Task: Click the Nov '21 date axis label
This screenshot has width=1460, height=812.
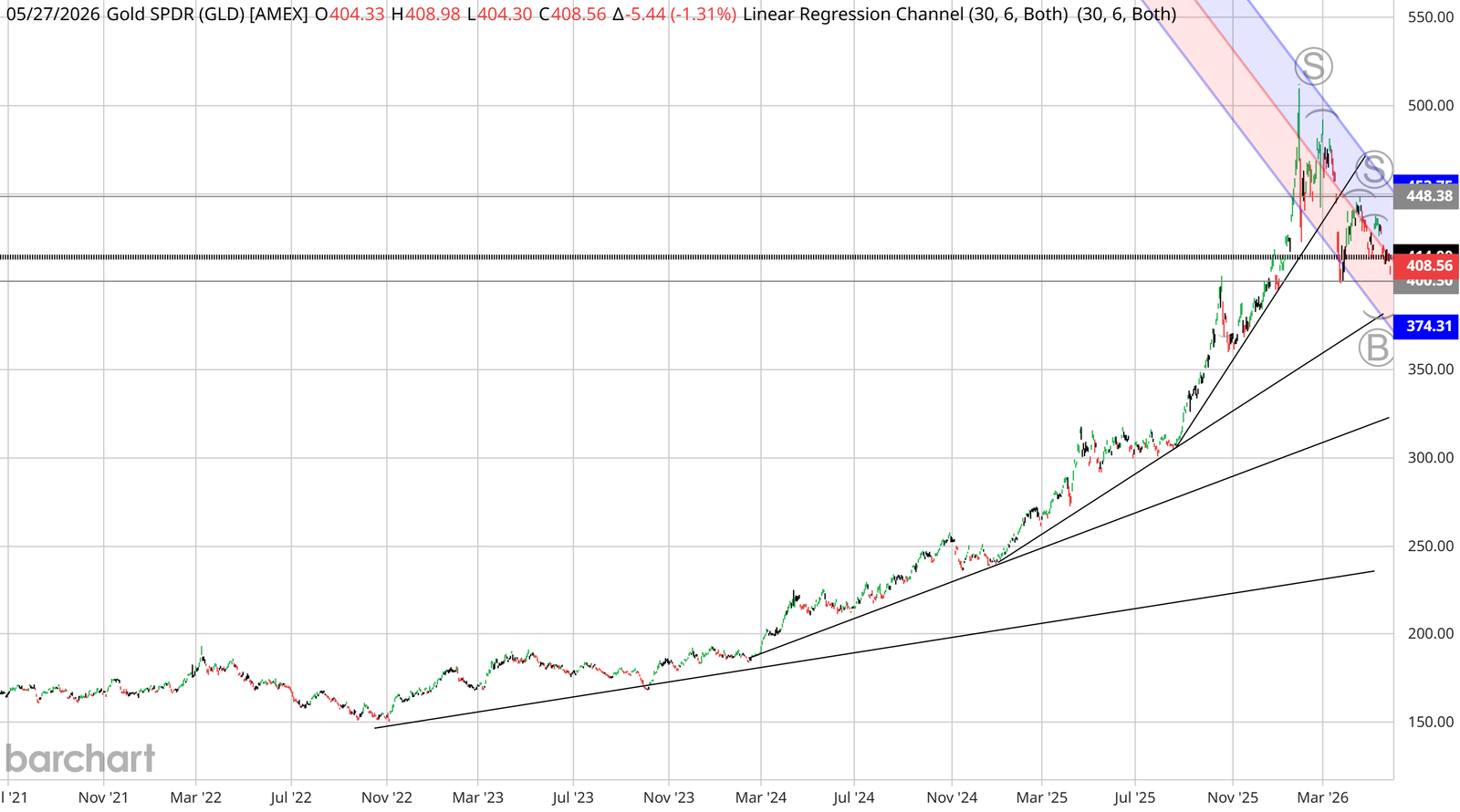Action: coord(103,797)
